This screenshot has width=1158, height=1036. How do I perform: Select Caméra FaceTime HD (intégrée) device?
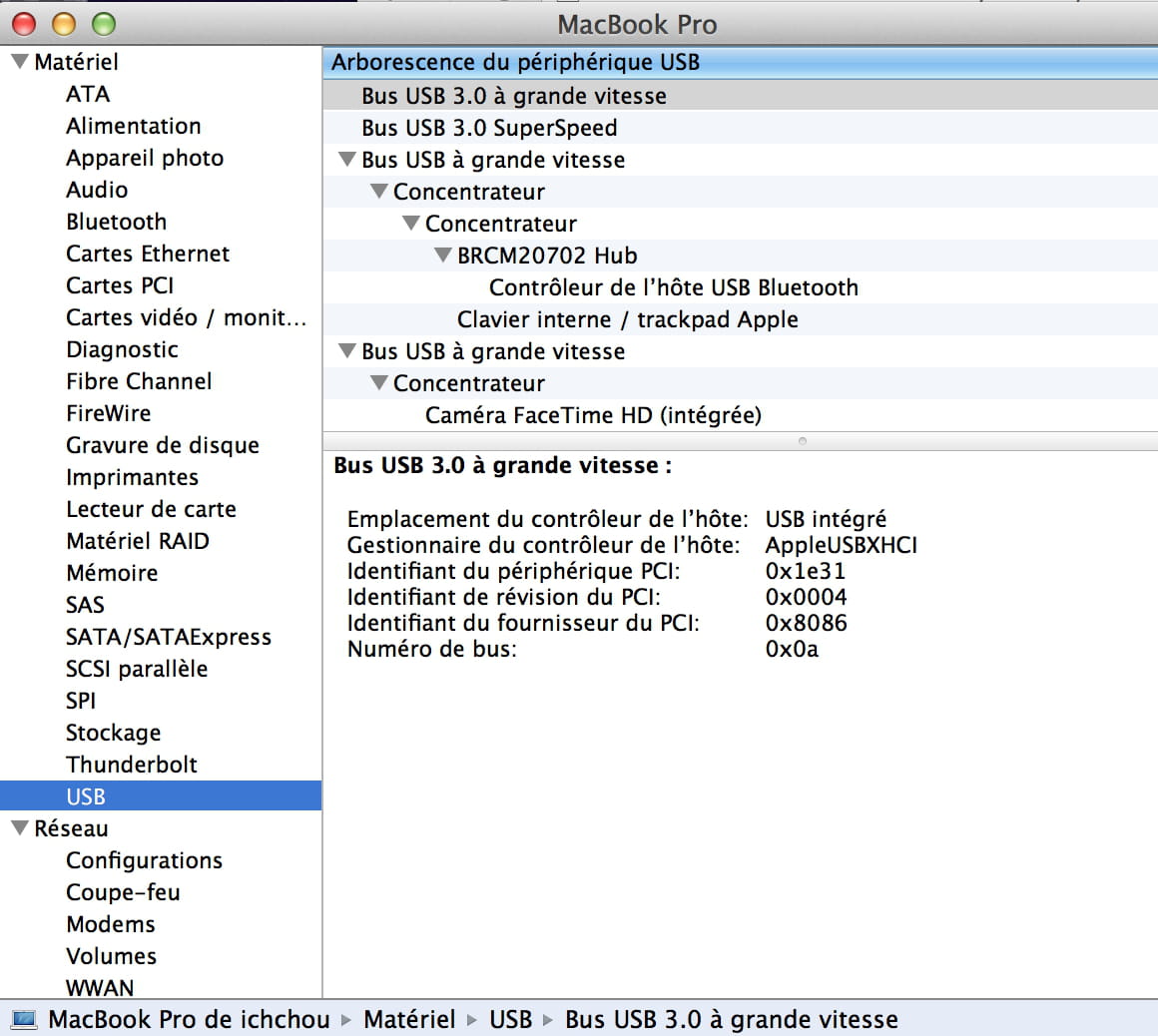pyautogui.click(x=593, y=415)
